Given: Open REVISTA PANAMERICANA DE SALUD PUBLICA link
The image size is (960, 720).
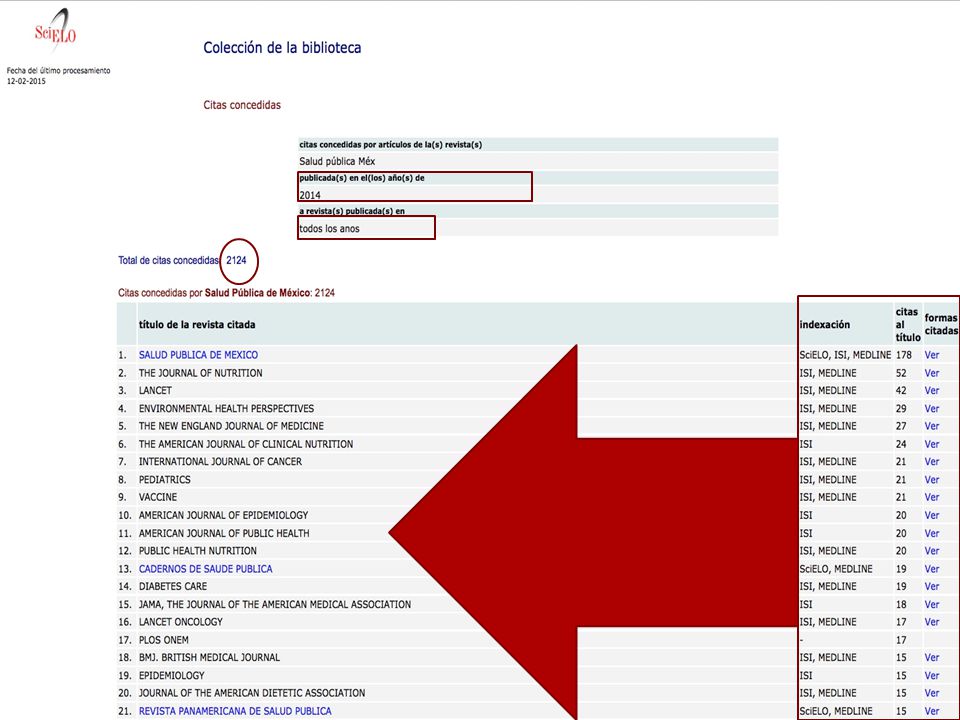Looking at the screenshot, I should [235, 711].
